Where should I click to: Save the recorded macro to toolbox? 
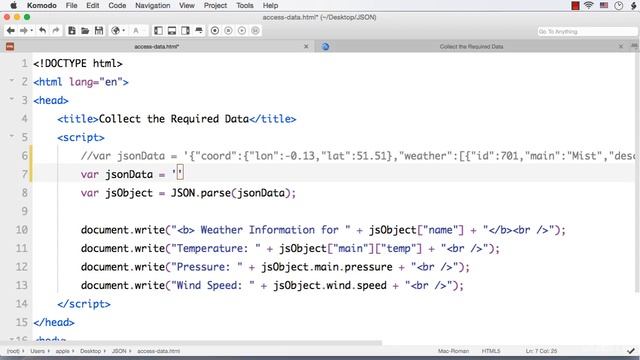(255, 31)
